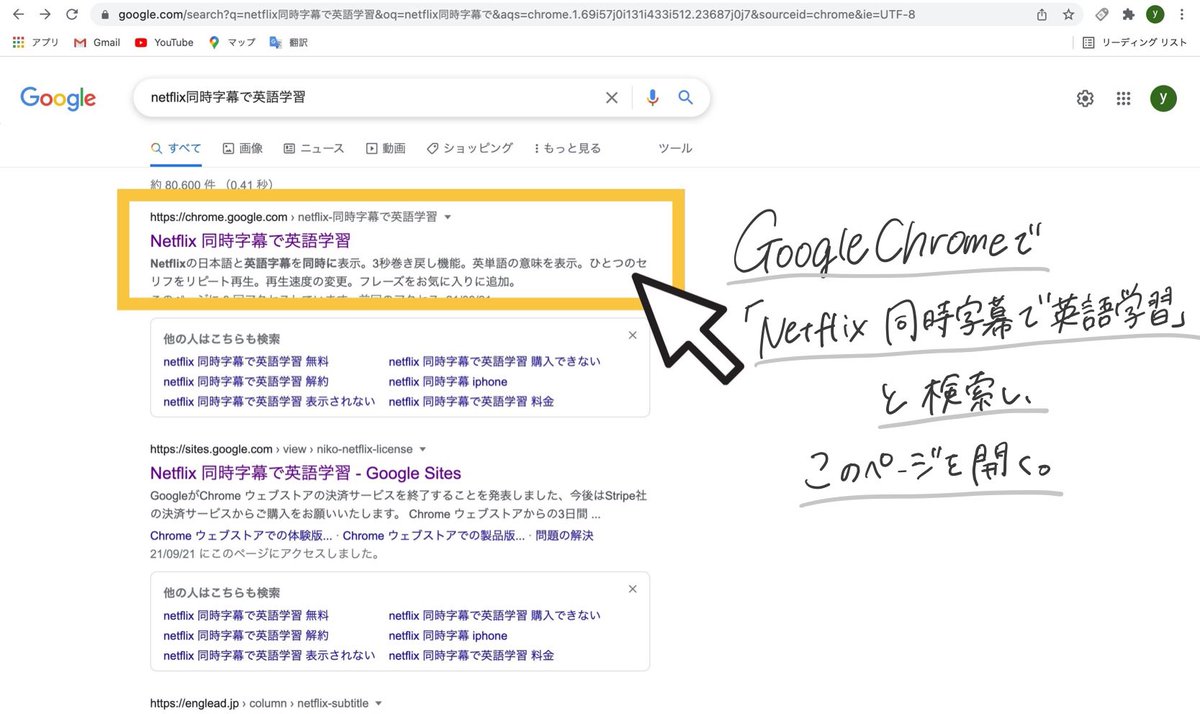Expand the arrow beside englead.jp result URL

[x=378, y=704]
